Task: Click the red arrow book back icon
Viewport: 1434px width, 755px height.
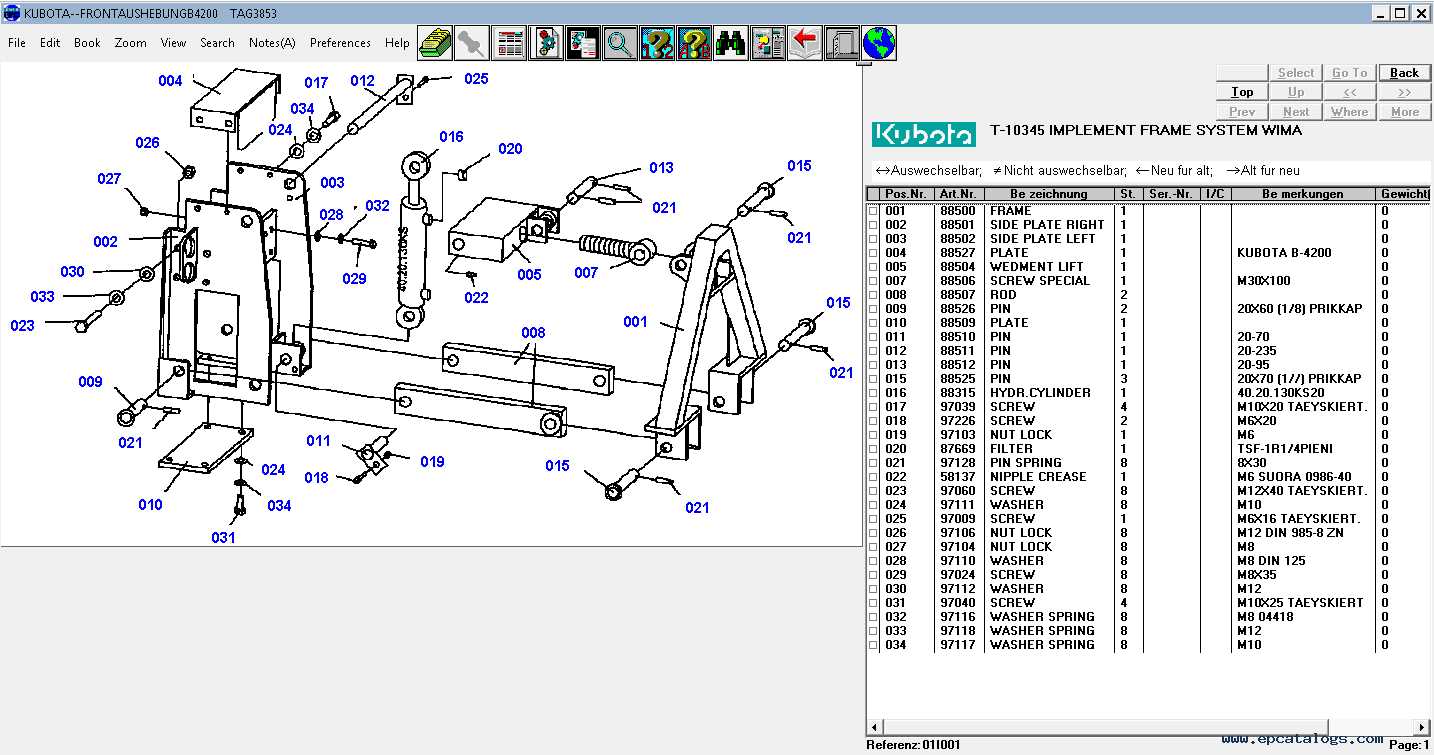Action: pyautogui.click(x=805, y=43)
